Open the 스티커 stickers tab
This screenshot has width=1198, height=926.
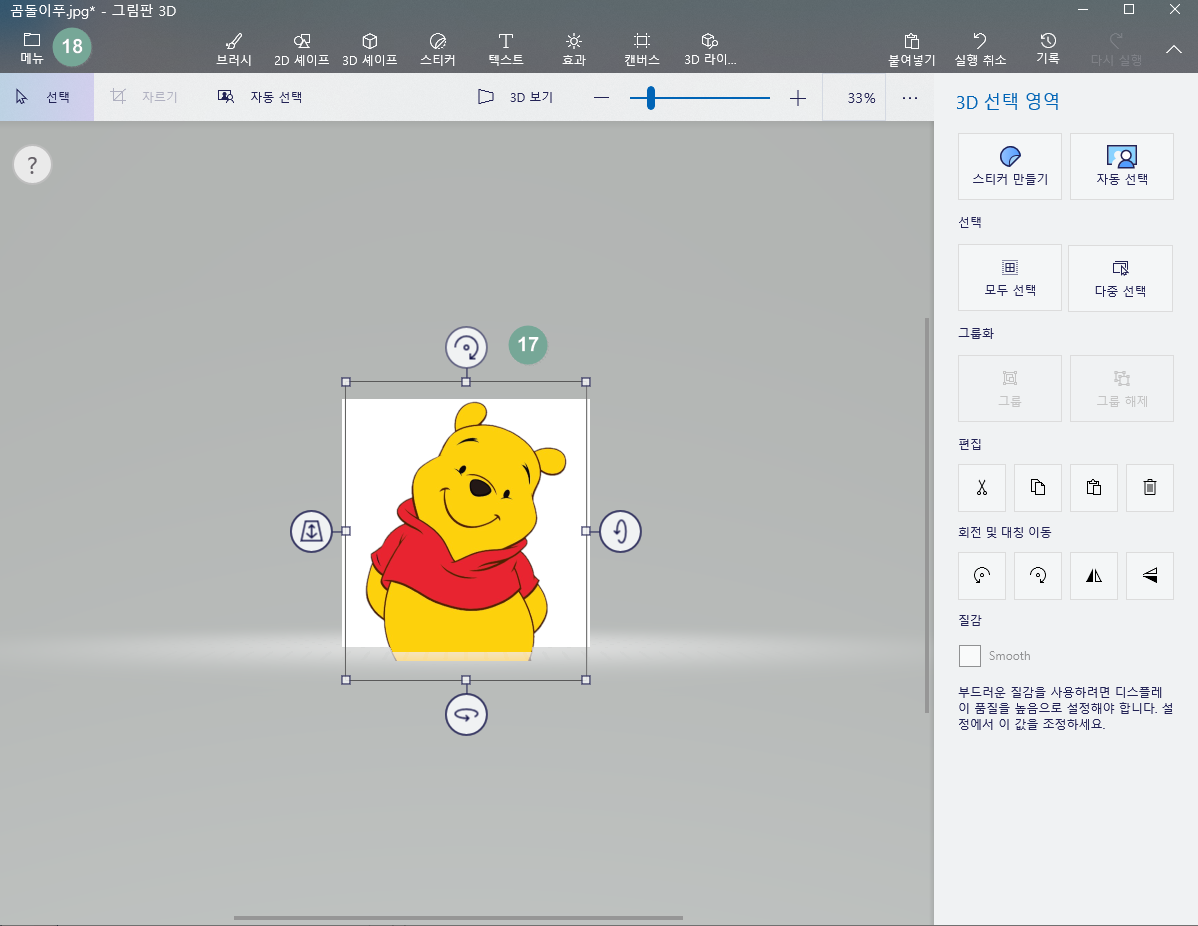coord(438,49)
